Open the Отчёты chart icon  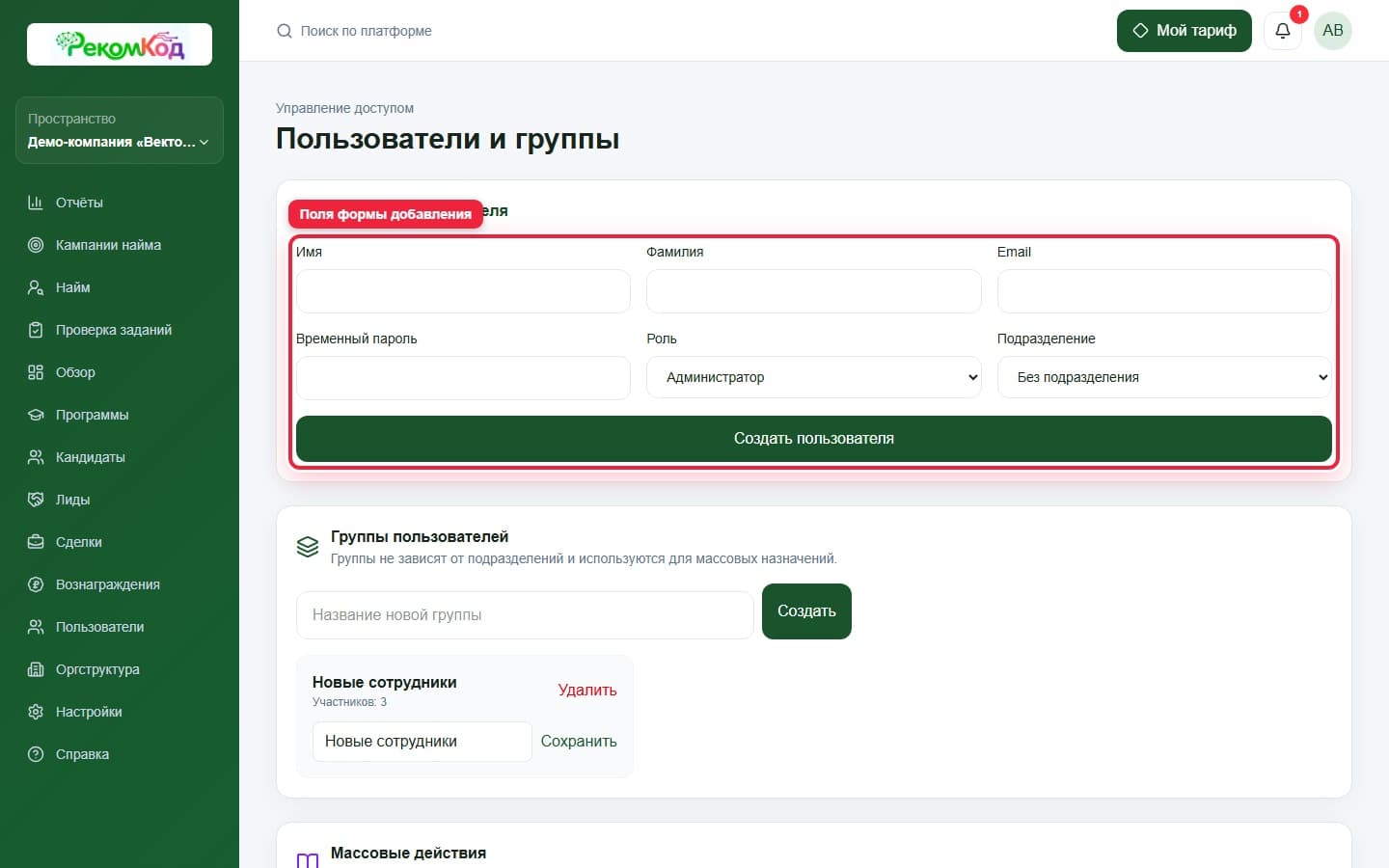[36, 203]
